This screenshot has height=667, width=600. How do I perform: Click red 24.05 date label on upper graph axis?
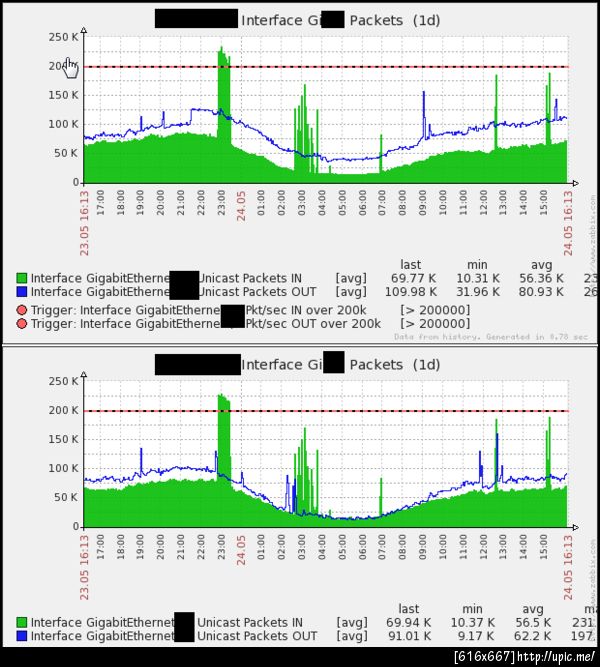241,206
